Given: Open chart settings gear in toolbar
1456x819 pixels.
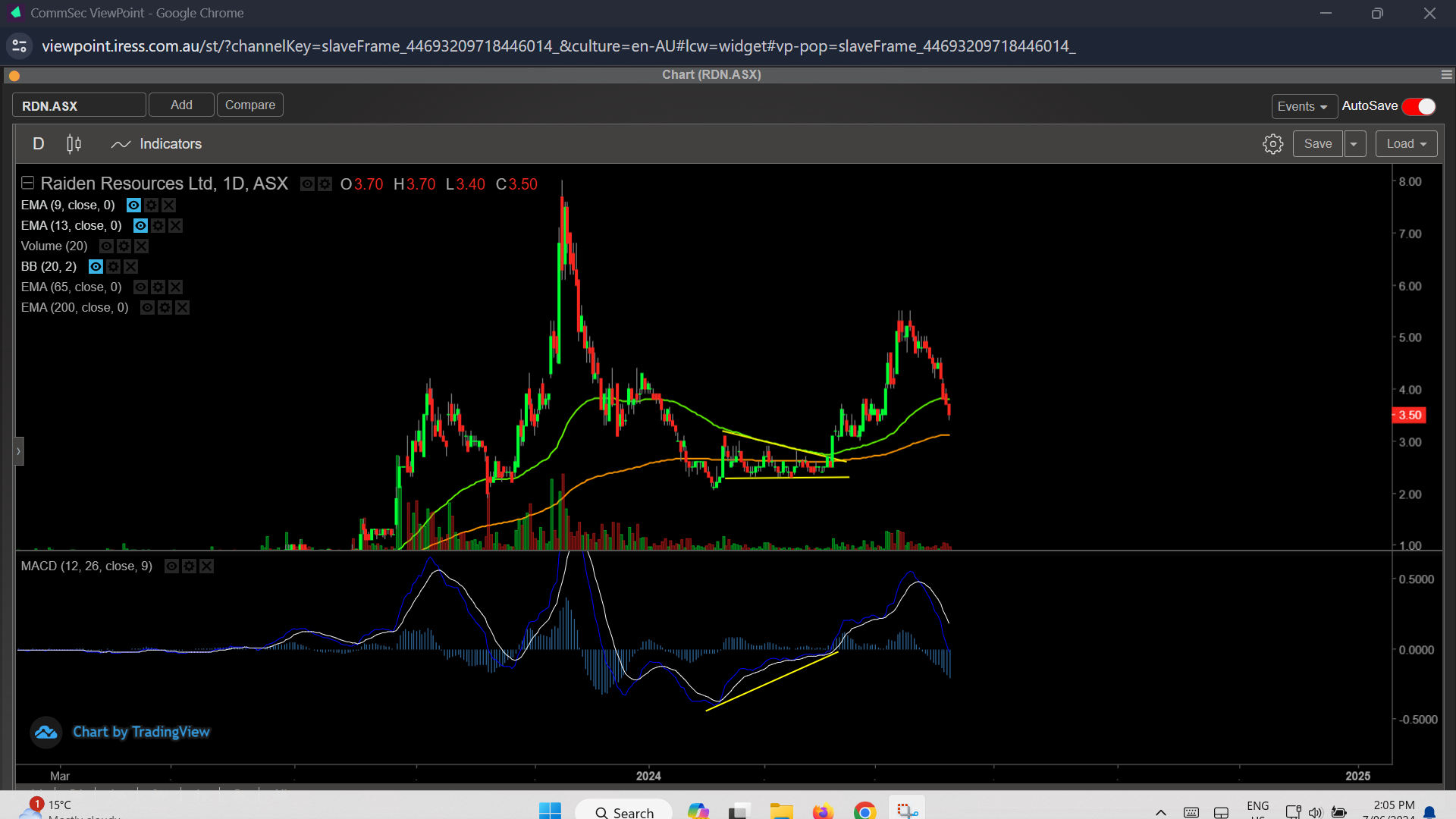Looking at the screenshot, I should click(x=1273, y=144).
